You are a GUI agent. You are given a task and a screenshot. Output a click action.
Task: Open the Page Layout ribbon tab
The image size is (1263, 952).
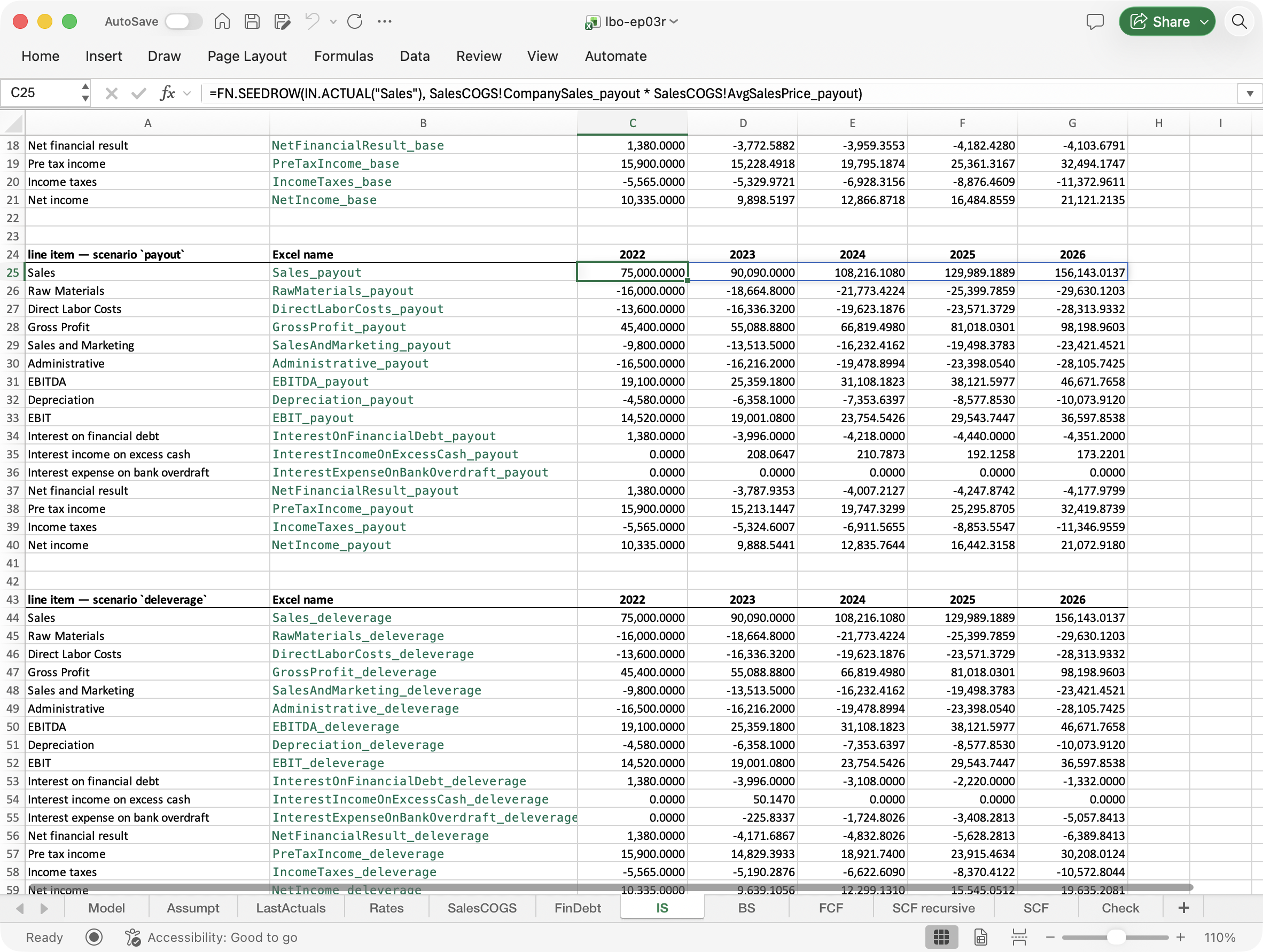pos(247,56)
